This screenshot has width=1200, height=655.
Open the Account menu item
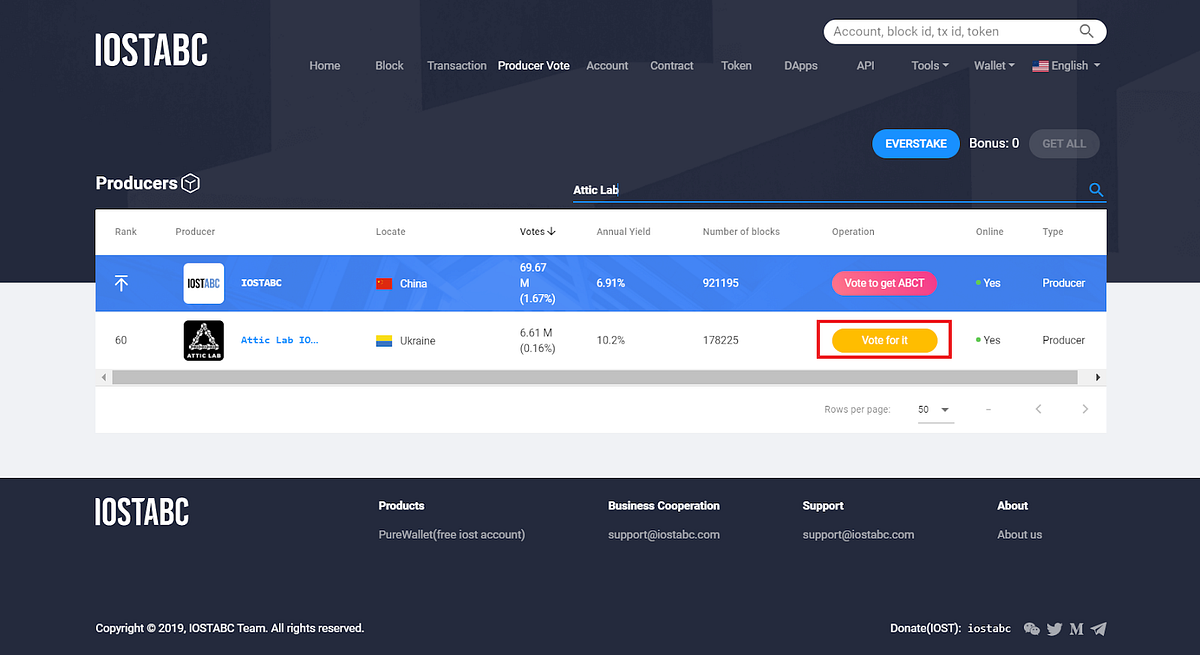(607, 66)
